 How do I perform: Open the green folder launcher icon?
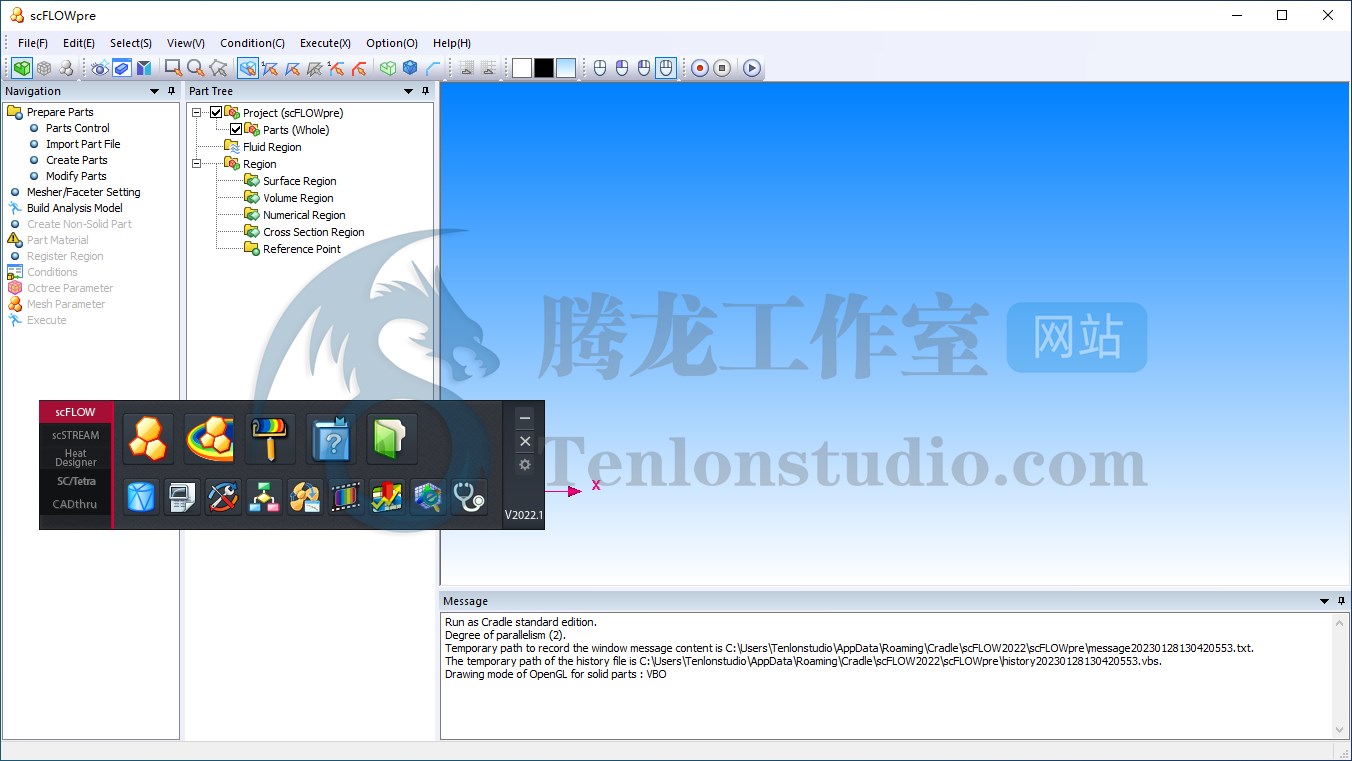[392, 439]
